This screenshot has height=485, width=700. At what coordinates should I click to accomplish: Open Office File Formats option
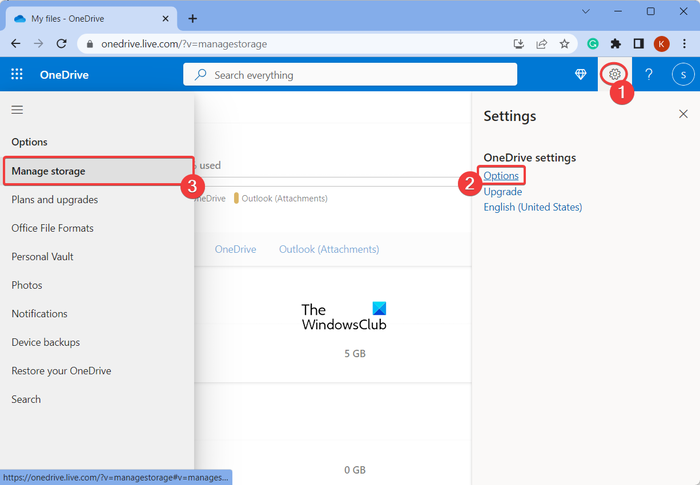[52, 228]
